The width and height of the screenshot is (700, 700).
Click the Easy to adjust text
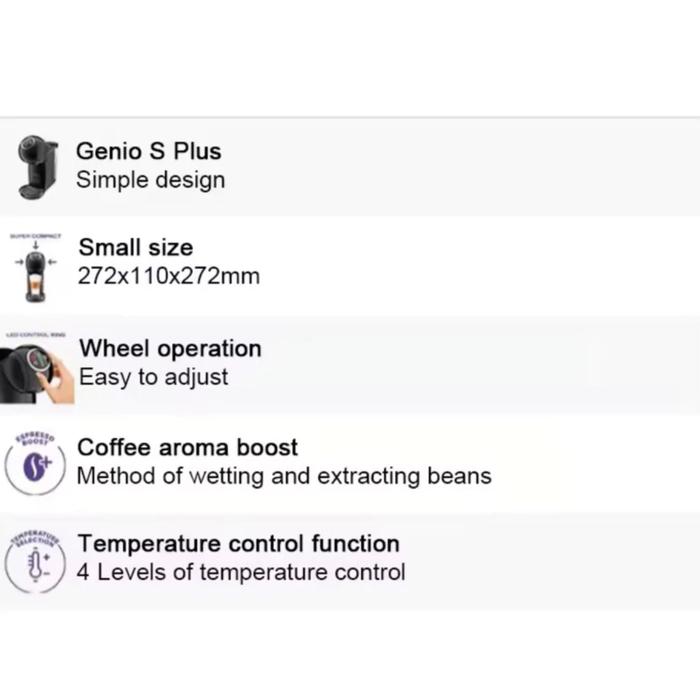pyautogui.click(x=153, y=377)
